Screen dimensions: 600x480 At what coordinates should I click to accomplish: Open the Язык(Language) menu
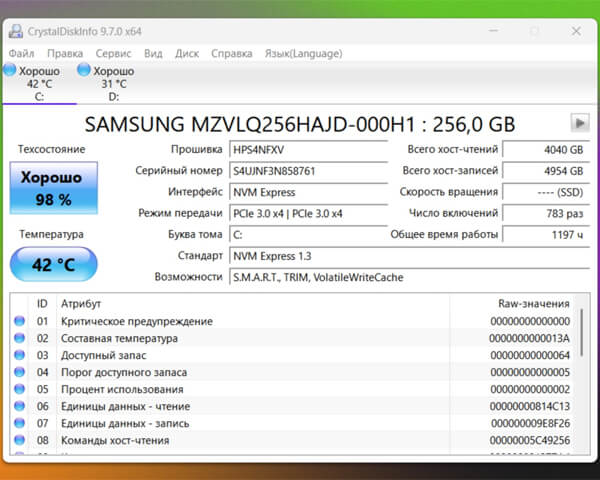click(x=303, y=53)
